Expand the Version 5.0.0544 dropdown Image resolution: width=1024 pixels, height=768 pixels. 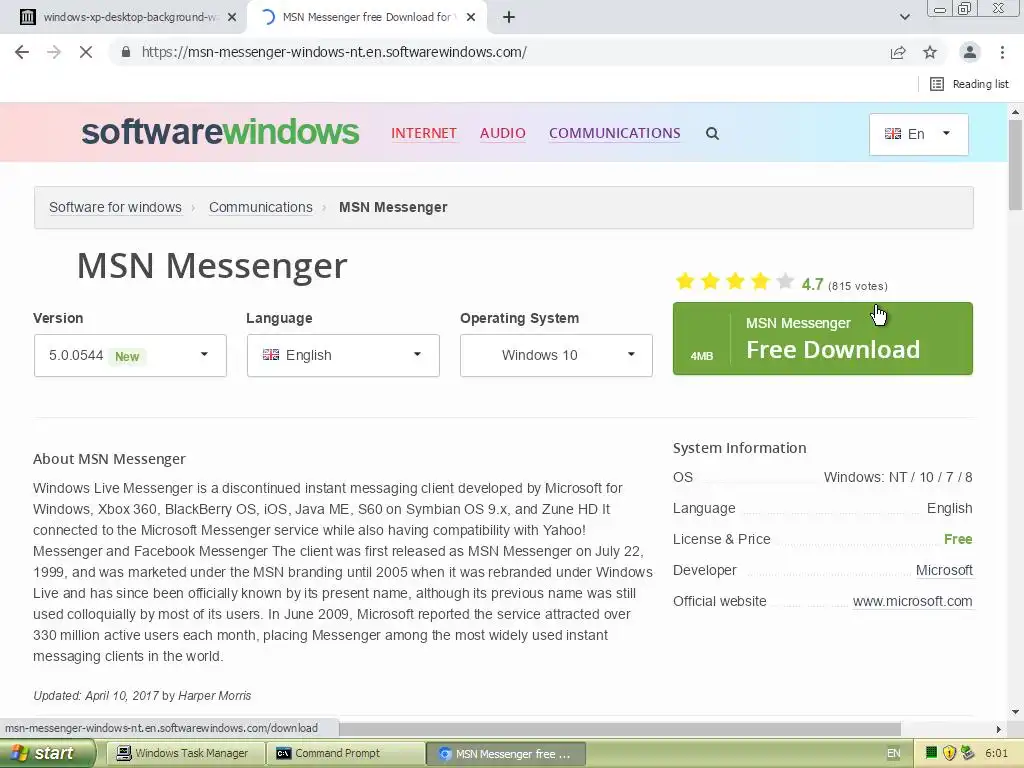click(130, 355)
